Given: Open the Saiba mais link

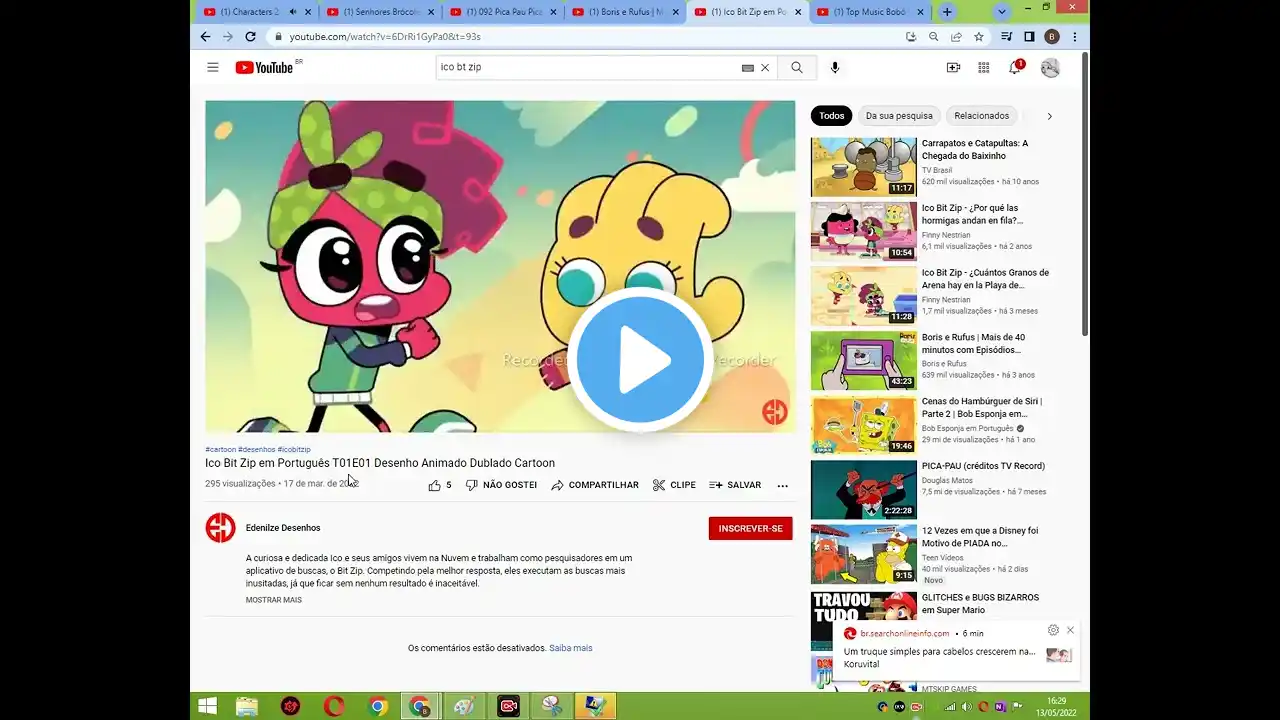Looking at the screenshot, I should click(x=571, y=648).
